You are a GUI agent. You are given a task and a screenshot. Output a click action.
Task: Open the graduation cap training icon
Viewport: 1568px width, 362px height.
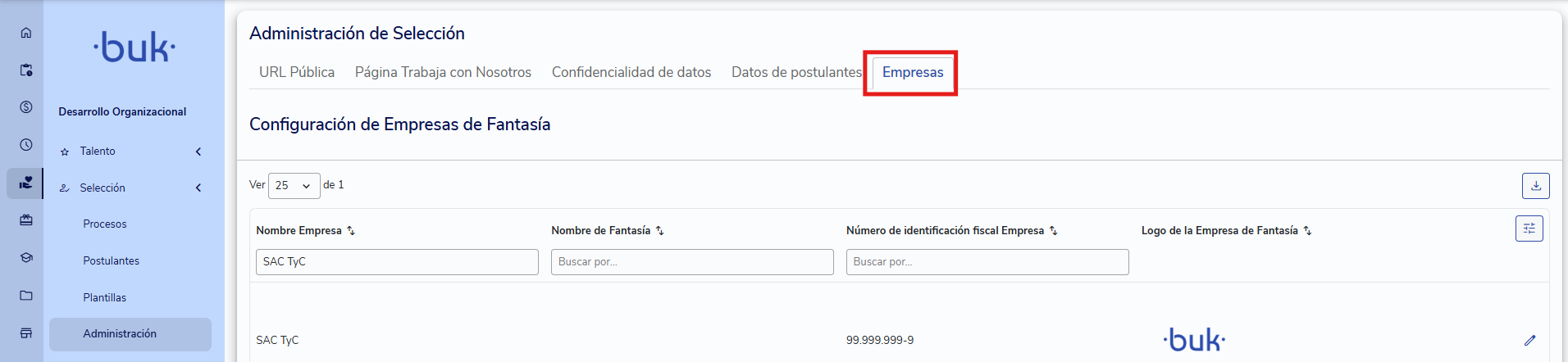click(x=26, y=257)
